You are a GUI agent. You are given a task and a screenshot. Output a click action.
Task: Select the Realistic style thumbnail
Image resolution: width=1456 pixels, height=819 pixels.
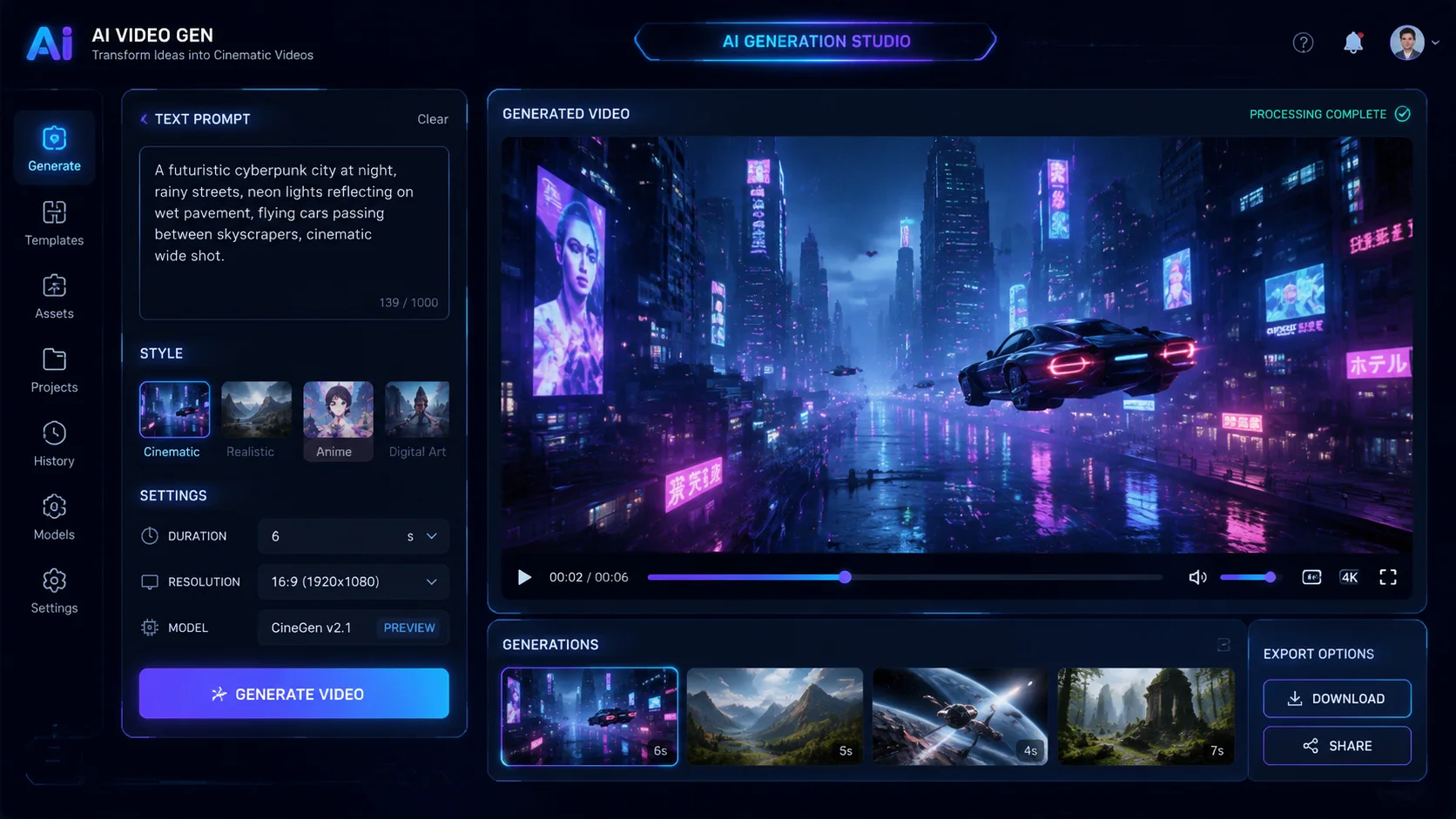256,409
